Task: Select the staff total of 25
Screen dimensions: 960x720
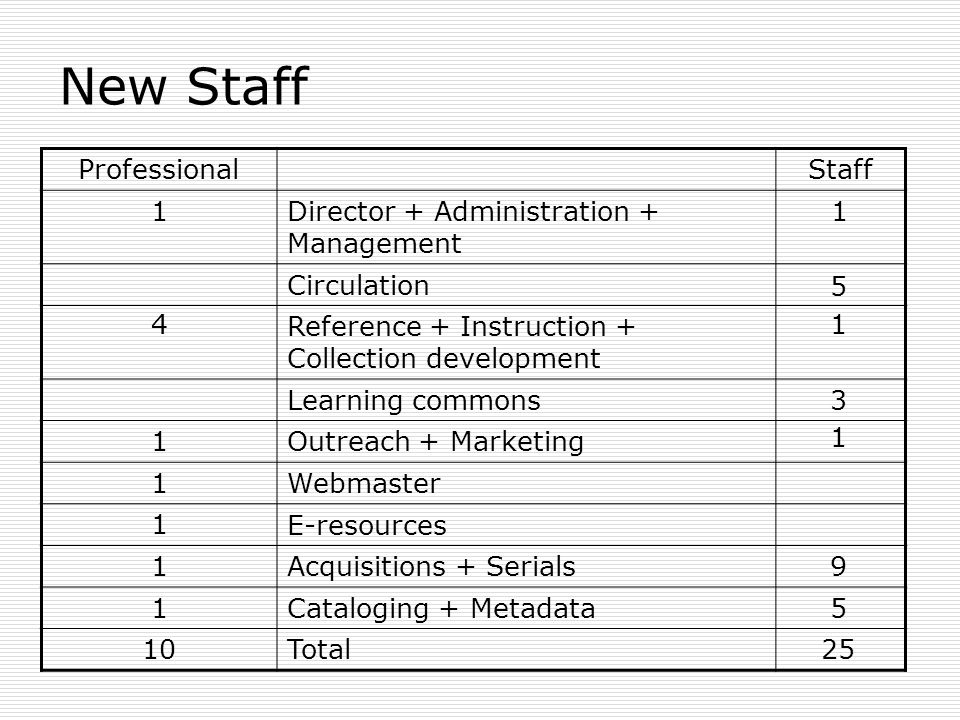Action: (838, 650)
